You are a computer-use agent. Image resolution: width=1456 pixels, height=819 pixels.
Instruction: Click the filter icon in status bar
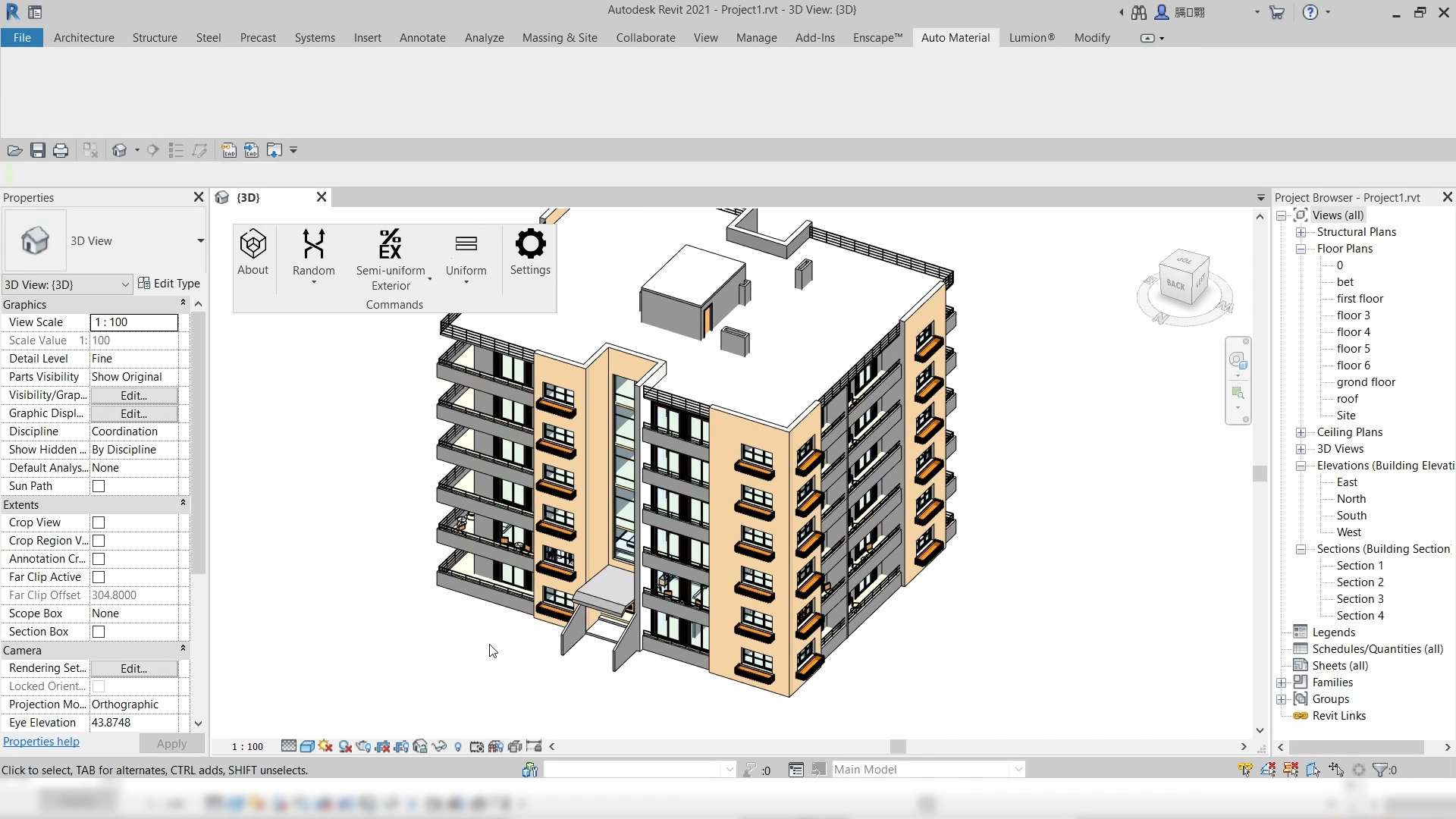(x=1381, y=770)
